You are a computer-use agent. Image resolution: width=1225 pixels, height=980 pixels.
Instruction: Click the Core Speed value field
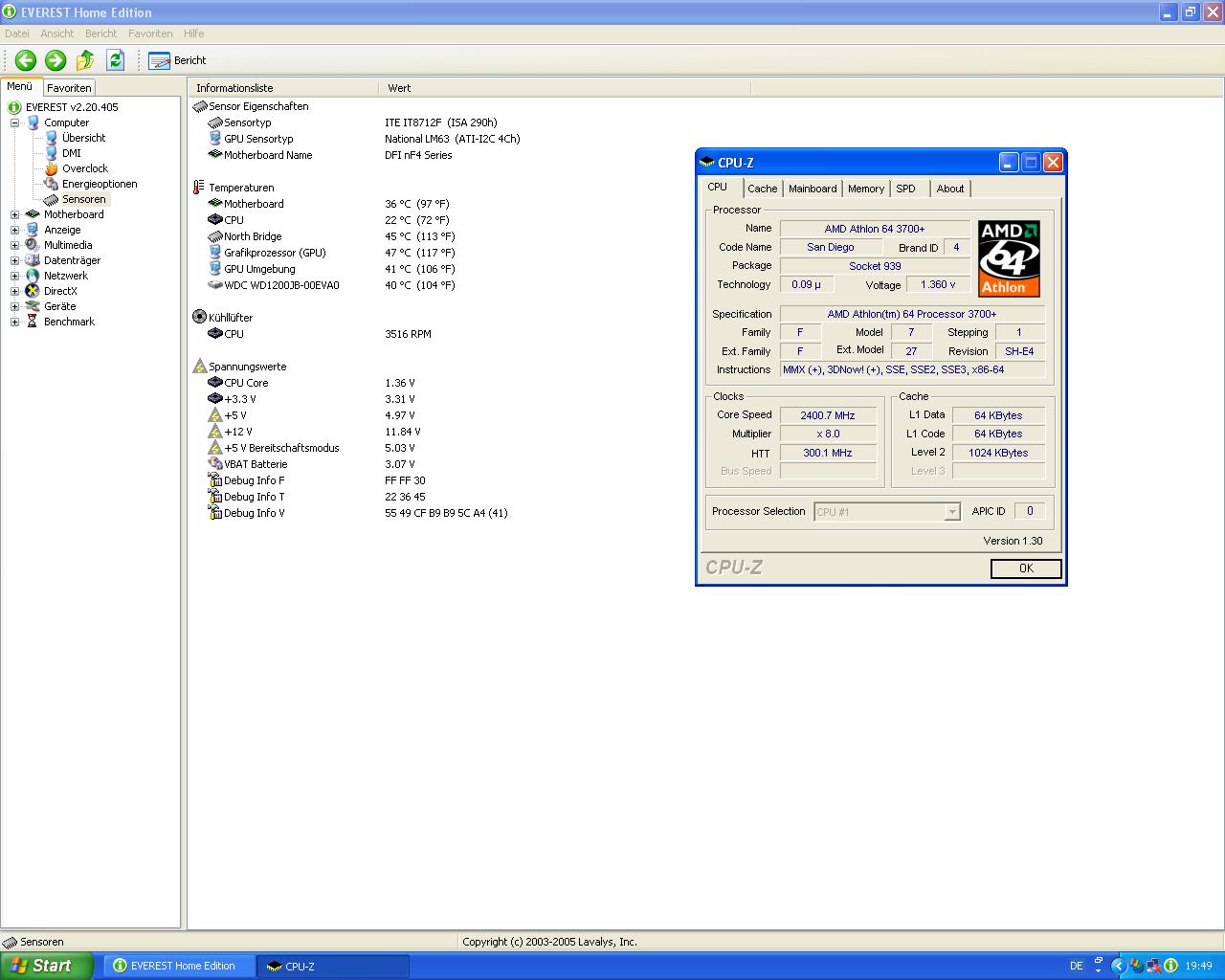pyautogui.click(x=828, y=415)
